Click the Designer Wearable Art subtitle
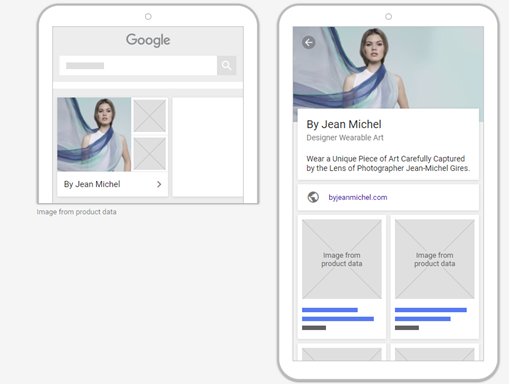The image size is (509, 384). tap(345, 138)
